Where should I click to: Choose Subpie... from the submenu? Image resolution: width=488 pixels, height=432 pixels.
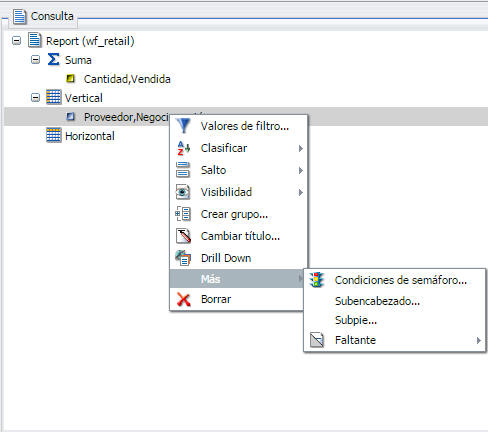pos(356,320)
